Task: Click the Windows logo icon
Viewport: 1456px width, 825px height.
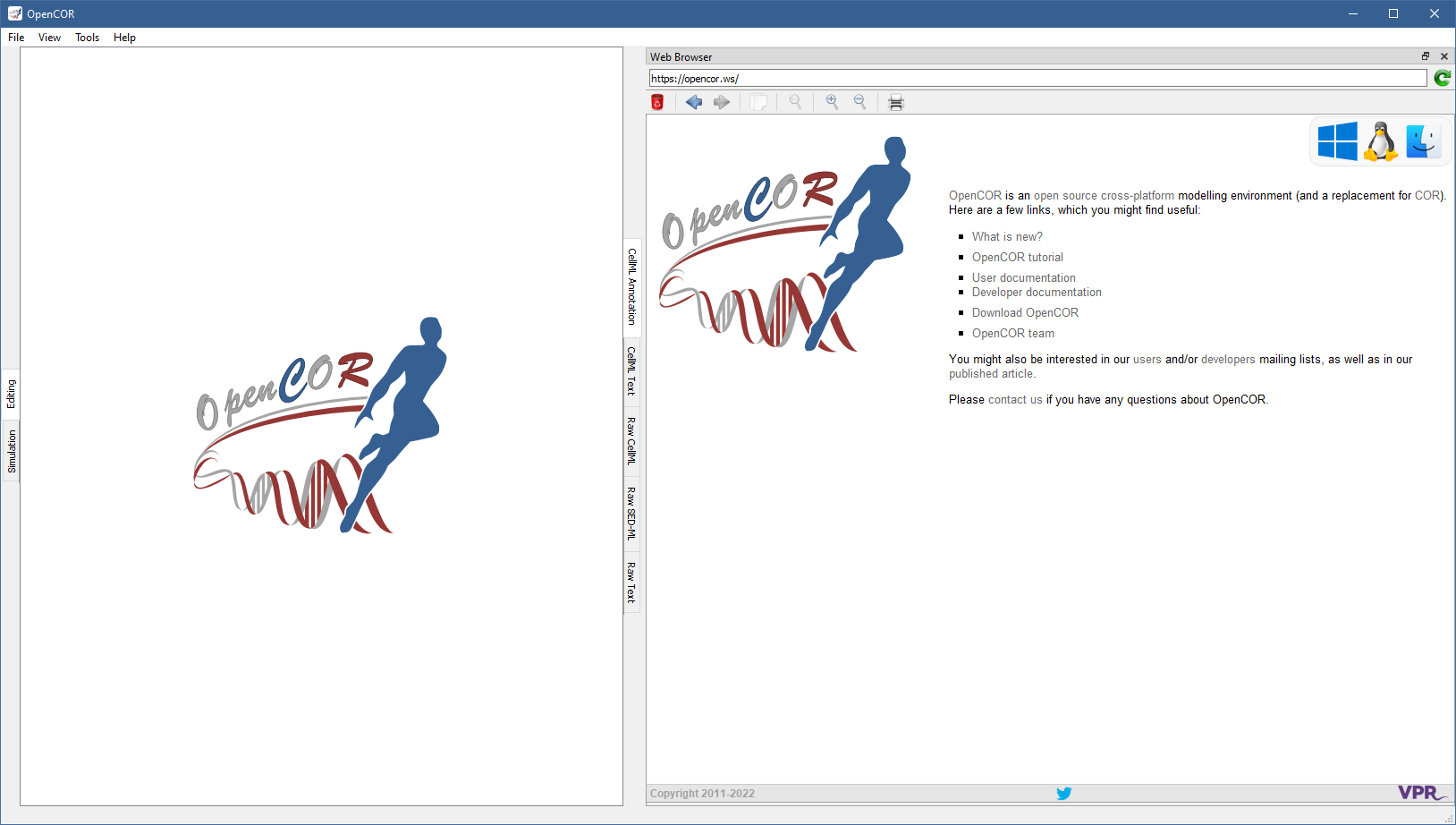Action: tap(1337, 141)
